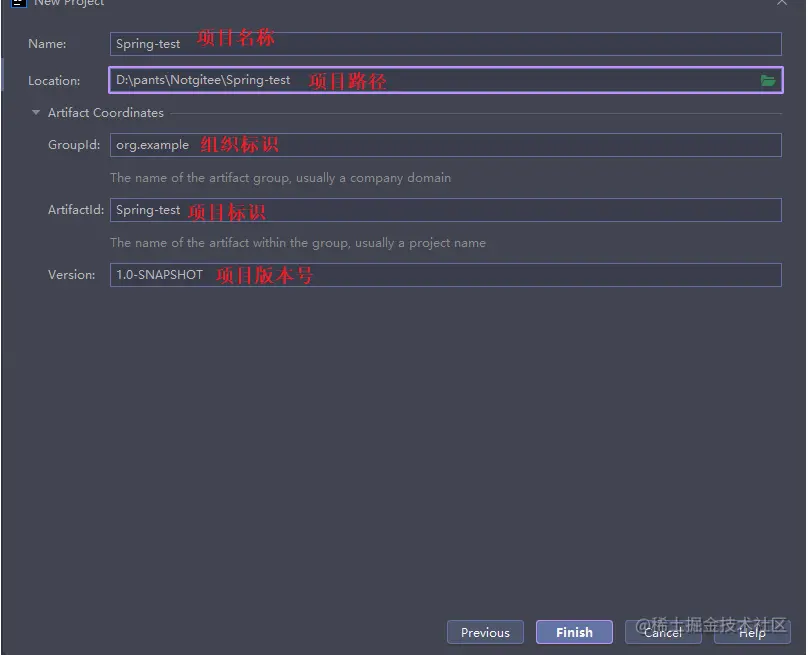
Task: Click the GroupId: label
Action: [74, 145]
